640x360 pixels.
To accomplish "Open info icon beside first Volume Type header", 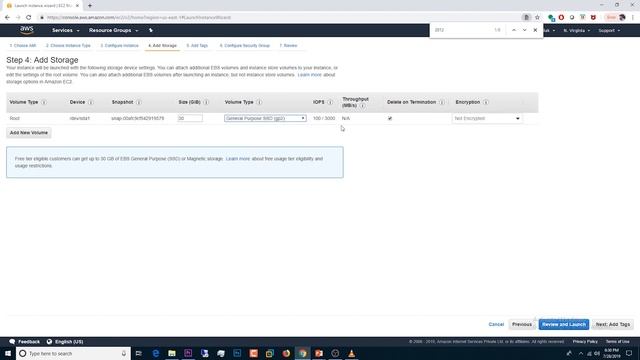I will coord(44,102).
